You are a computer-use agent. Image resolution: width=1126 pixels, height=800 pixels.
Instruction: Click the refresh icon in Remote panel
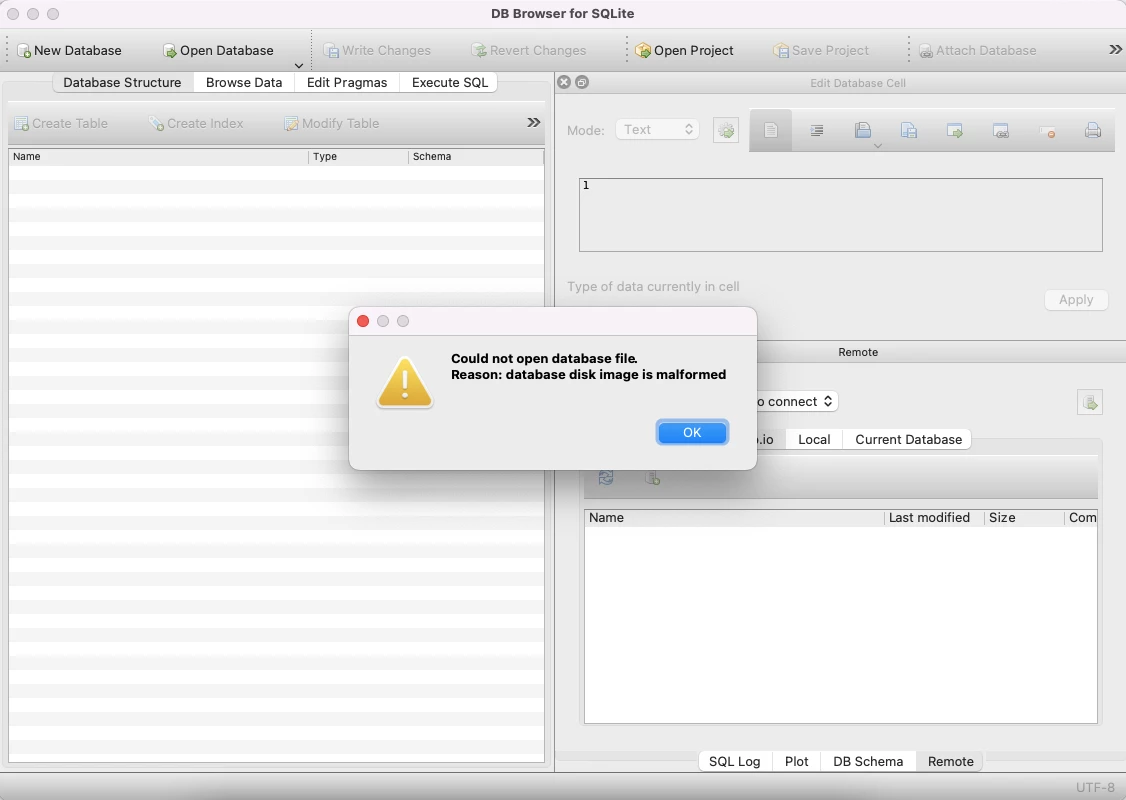coord(606,478)
